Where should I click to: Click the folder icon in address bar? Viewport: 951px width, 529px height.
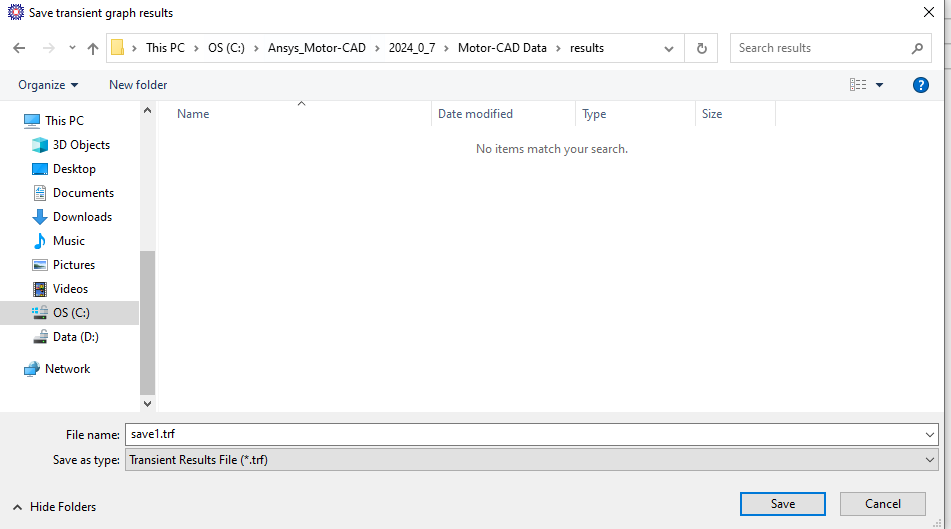(x=118, y=48)
